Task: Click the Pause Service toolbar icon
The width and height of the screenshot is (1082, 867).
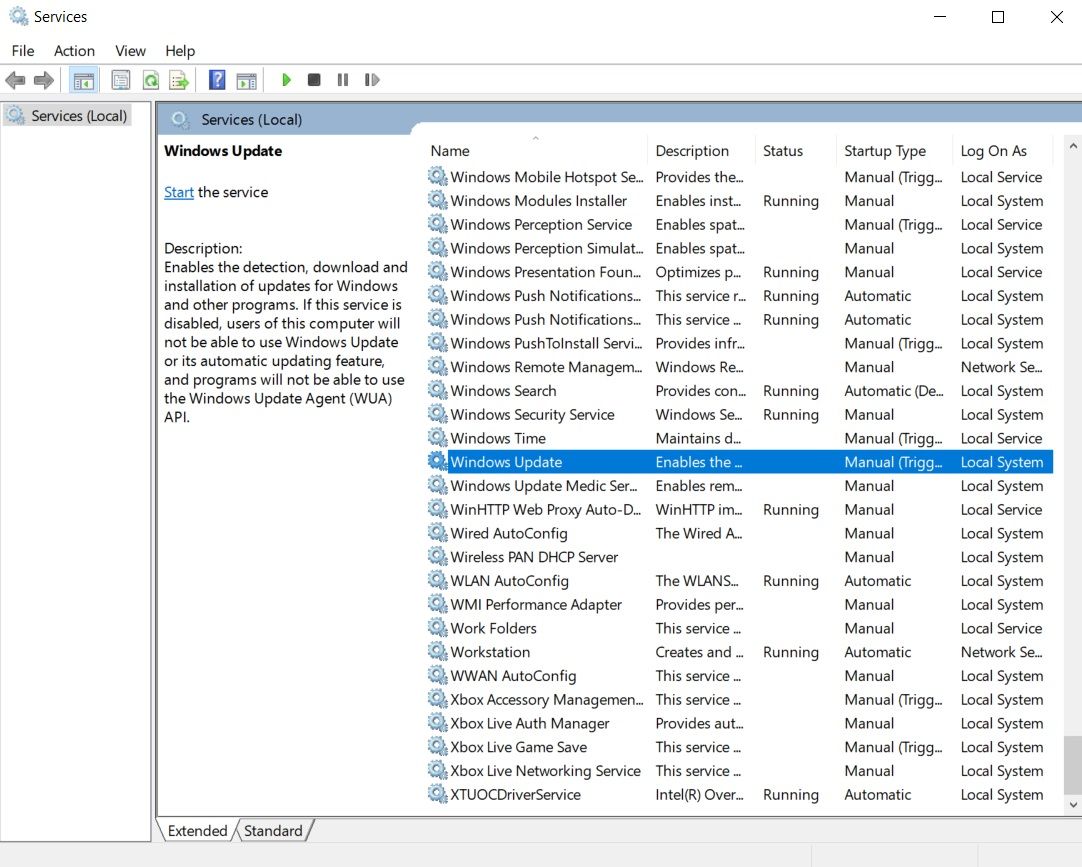Action: pos(343,80)
